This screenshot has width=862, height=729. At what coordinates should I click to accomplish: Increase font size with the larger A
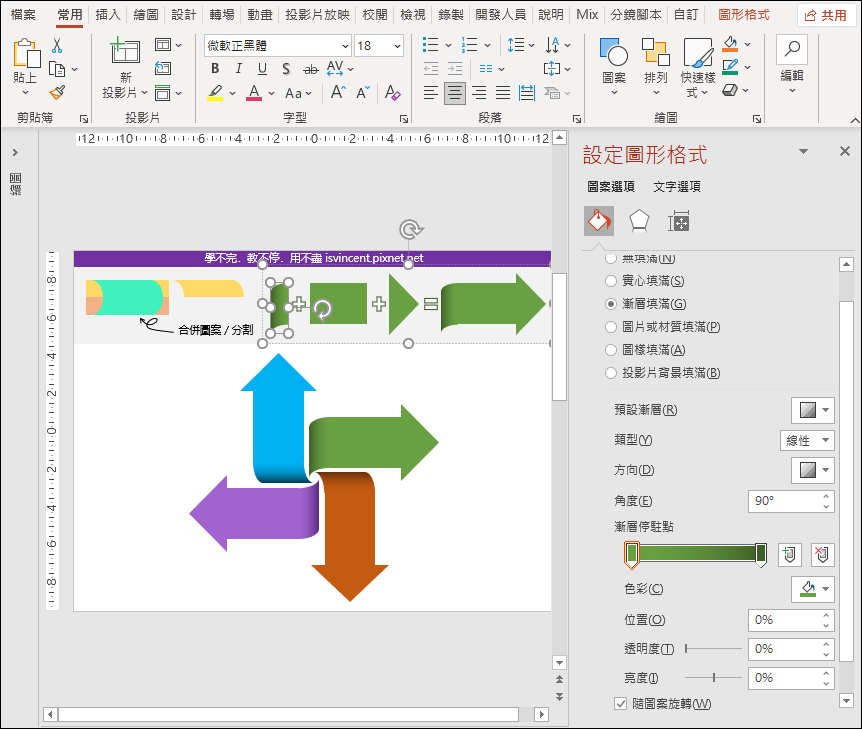point(338,92)
